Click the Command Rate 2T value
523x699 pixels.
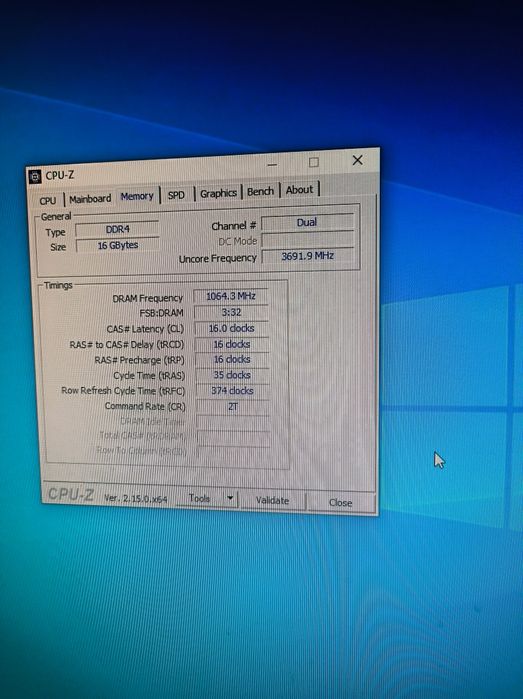pyautogui.click(x=233, y=407)
